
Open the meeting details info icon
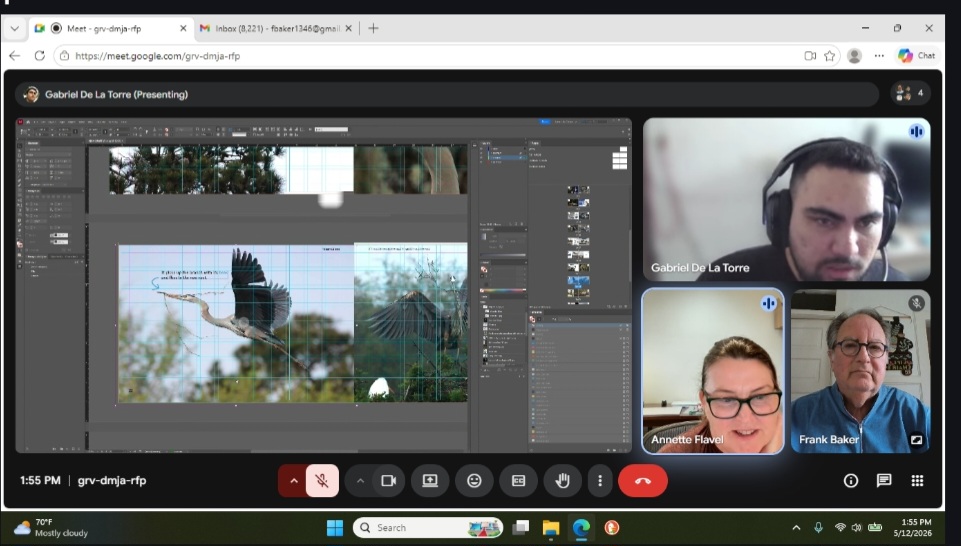click(851, 480)
